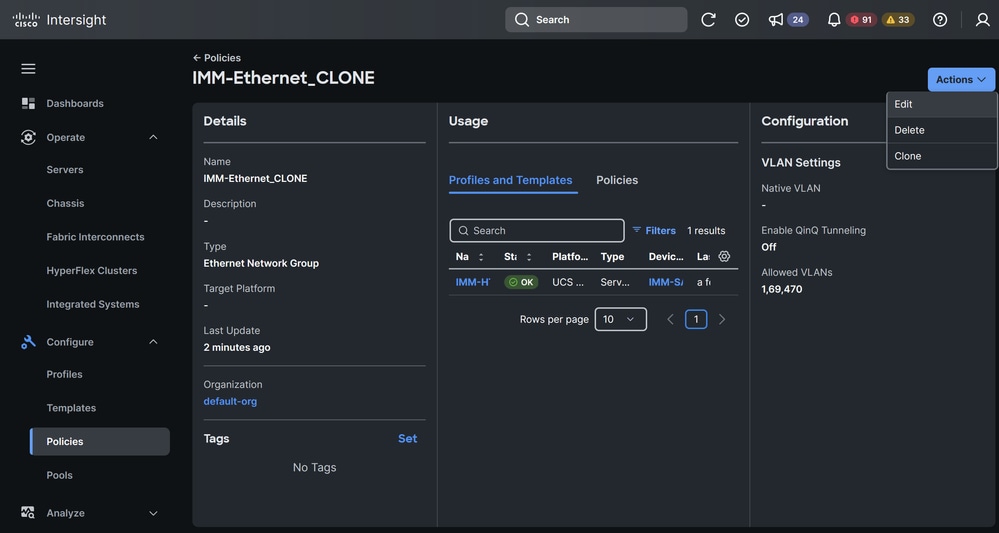Click the OK status badge
Viewport: 999px width, 533px height.
[x=521, y=282]
